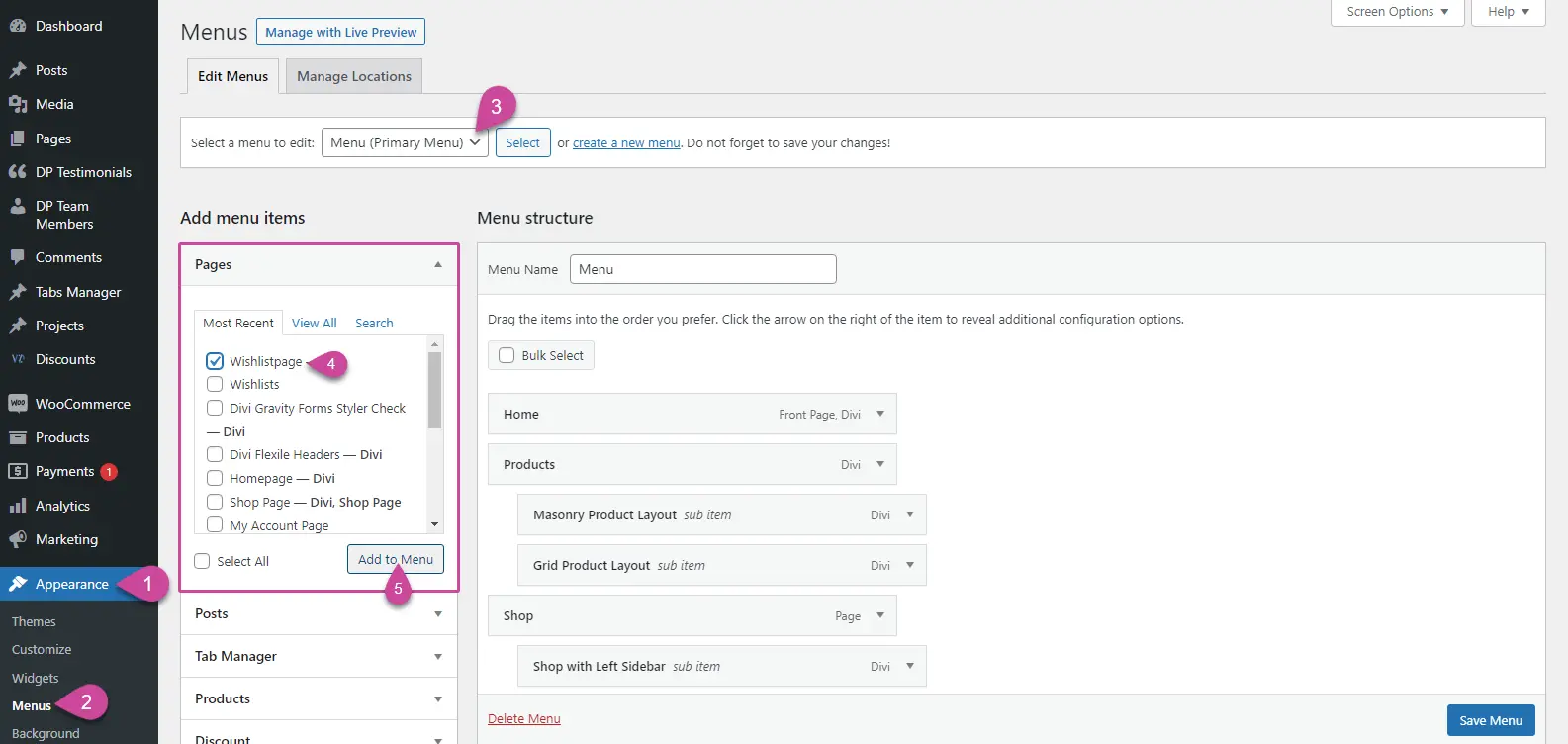The height and width of the screenshot is (744, 1568).
Task: Click the Menu Name input field
Action: (x=703, y=269)
